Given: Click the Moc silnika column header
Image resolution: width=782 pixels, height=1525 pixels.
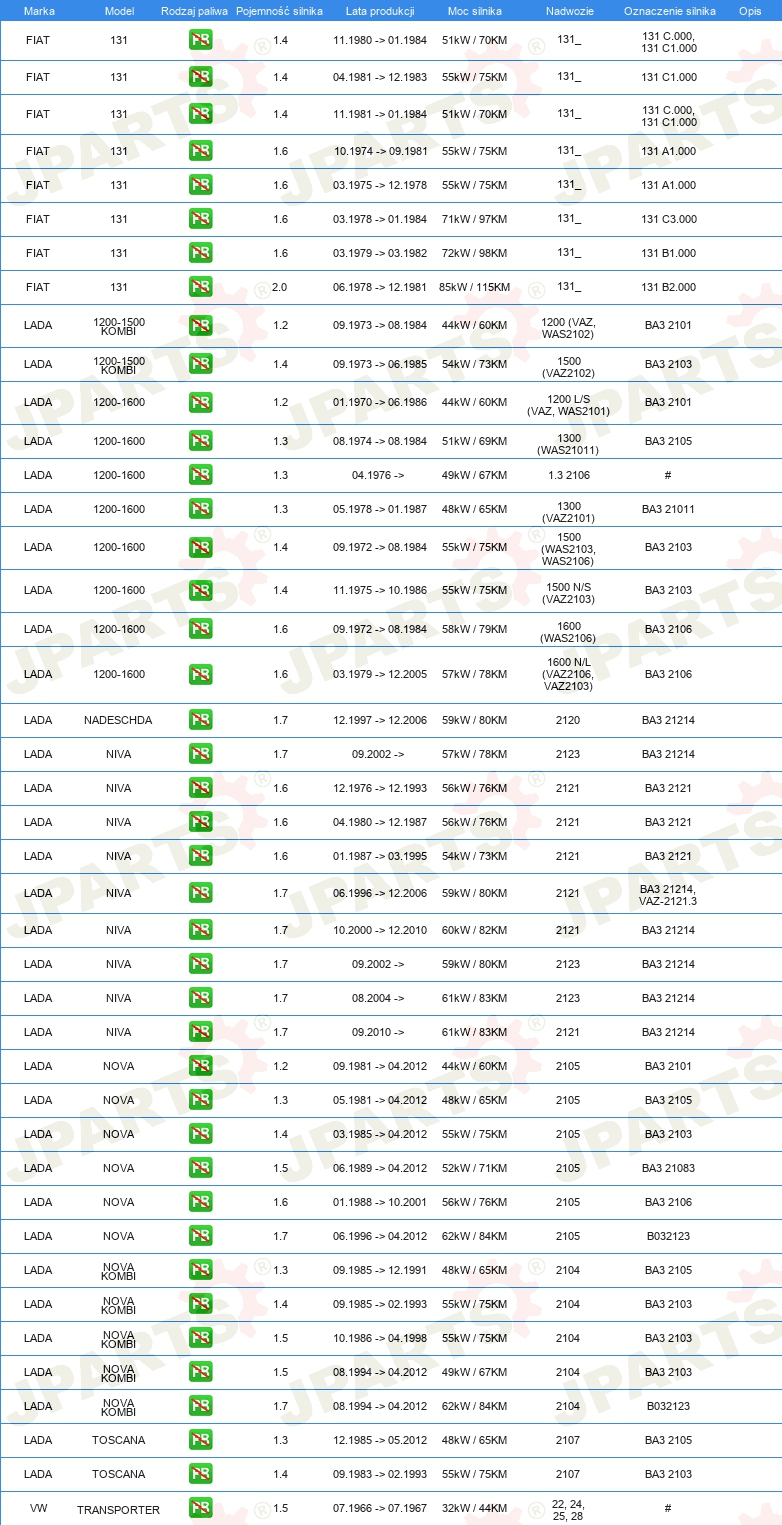Looking at the screenshot, I should 475,11.
